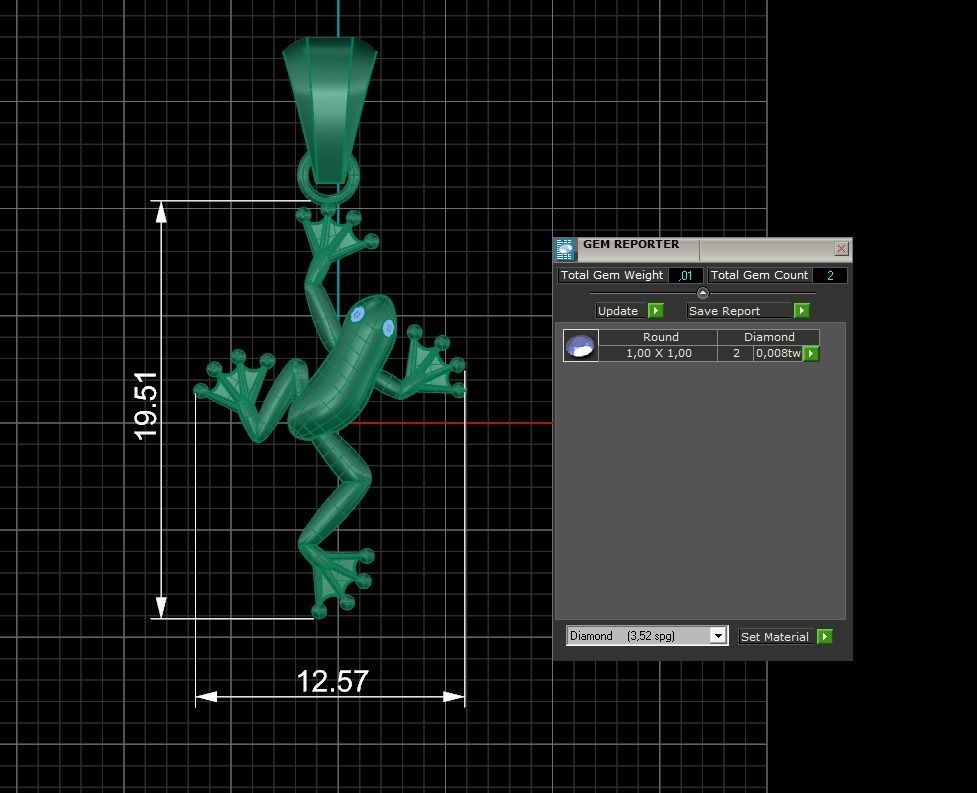Click the Round shape cell
Image resolution: width=977 pixels, height=793 pixels.
pyautogui.click(x=660, y=337)
